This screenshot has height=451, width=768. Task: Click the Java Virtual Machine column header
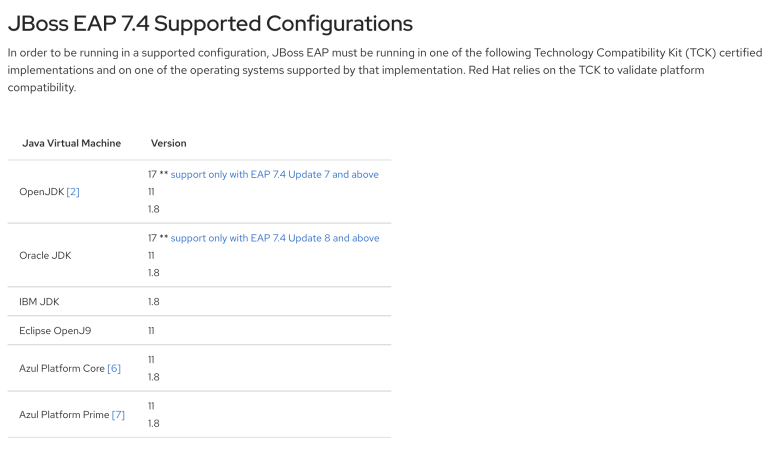72,143
